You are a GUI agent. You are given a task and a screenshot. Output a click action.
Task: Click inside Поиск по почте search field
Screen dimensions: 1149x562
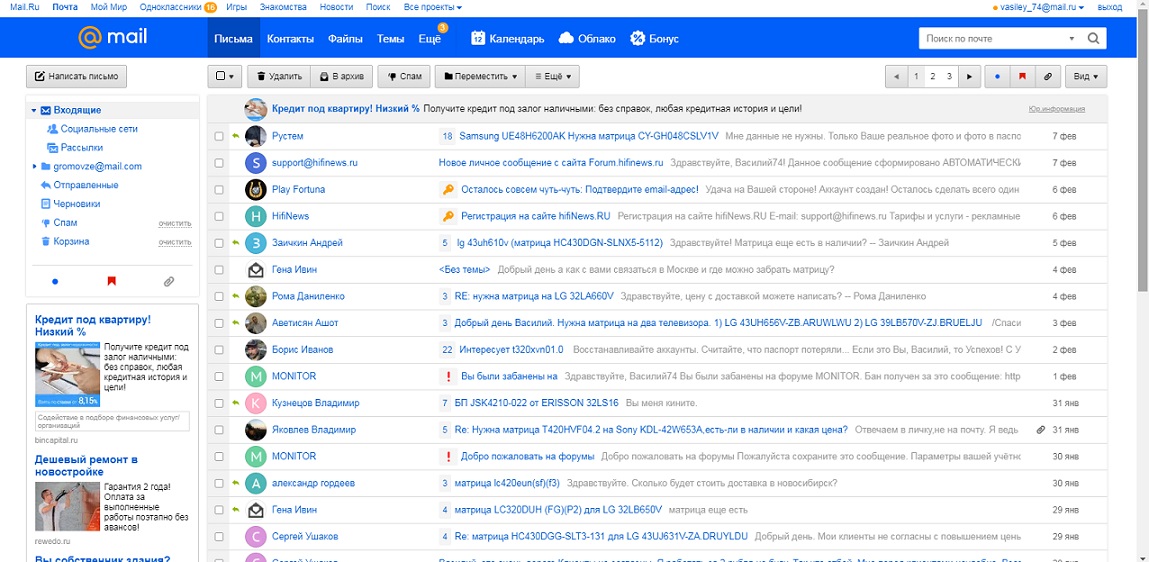pyautogui.click(x=991, y=38)
